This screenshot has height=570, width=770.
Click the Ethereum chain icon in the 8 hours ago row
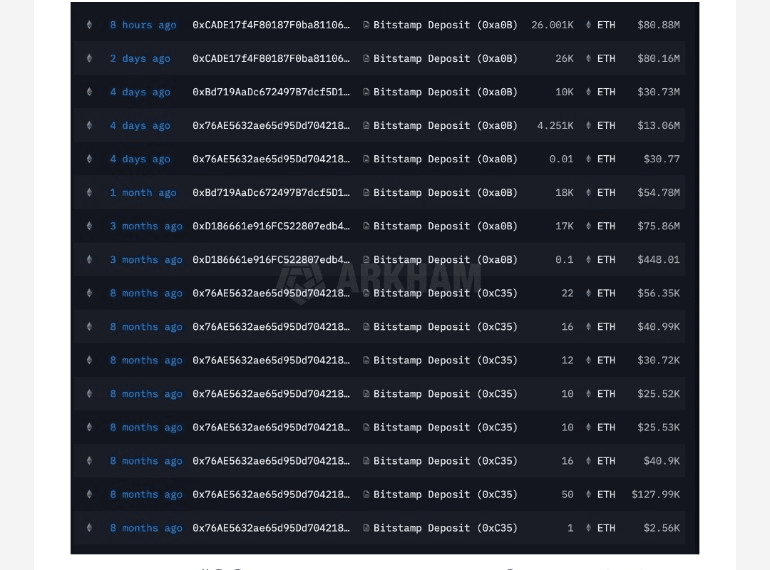click(x=89, y=25)
